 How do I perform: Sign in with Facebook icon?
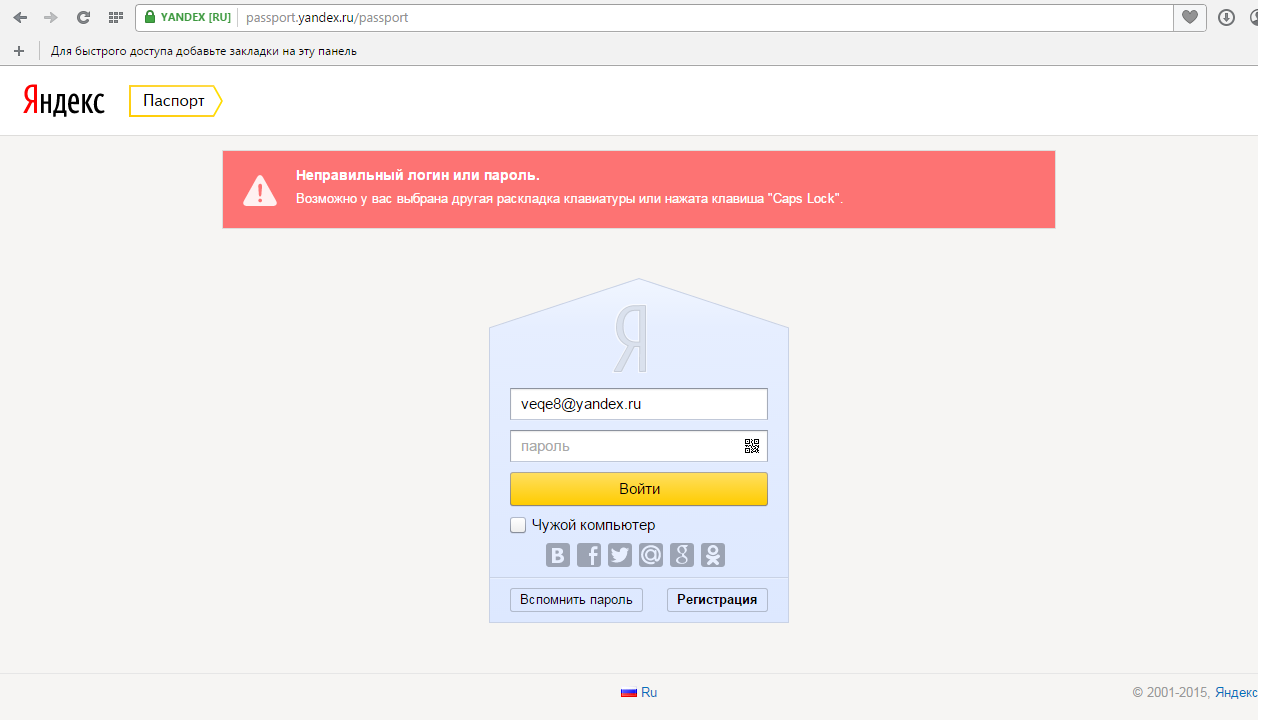pos(589,555)
